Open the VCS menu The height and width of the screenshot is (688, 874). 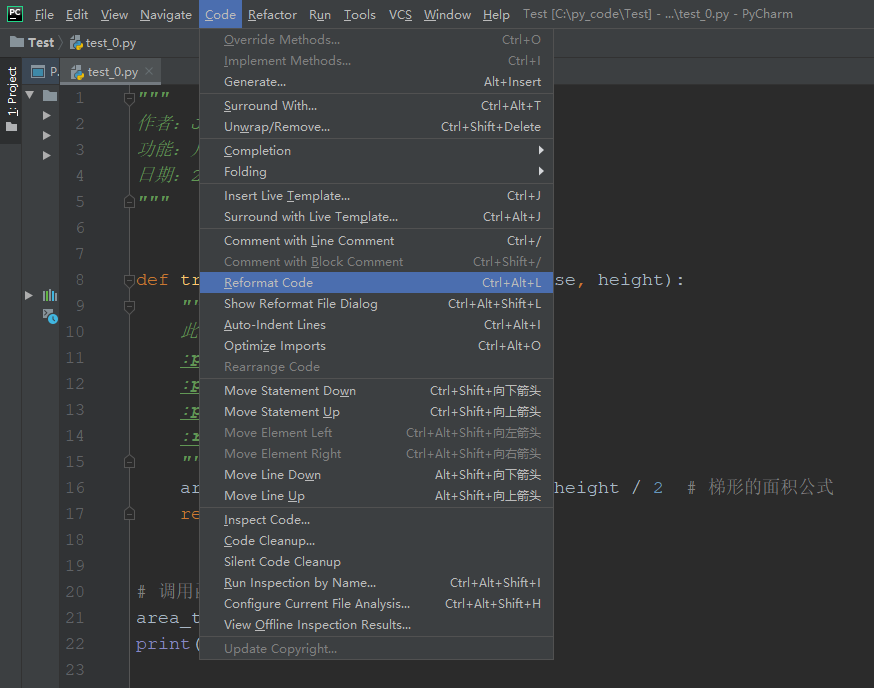[x=400, y=14]
